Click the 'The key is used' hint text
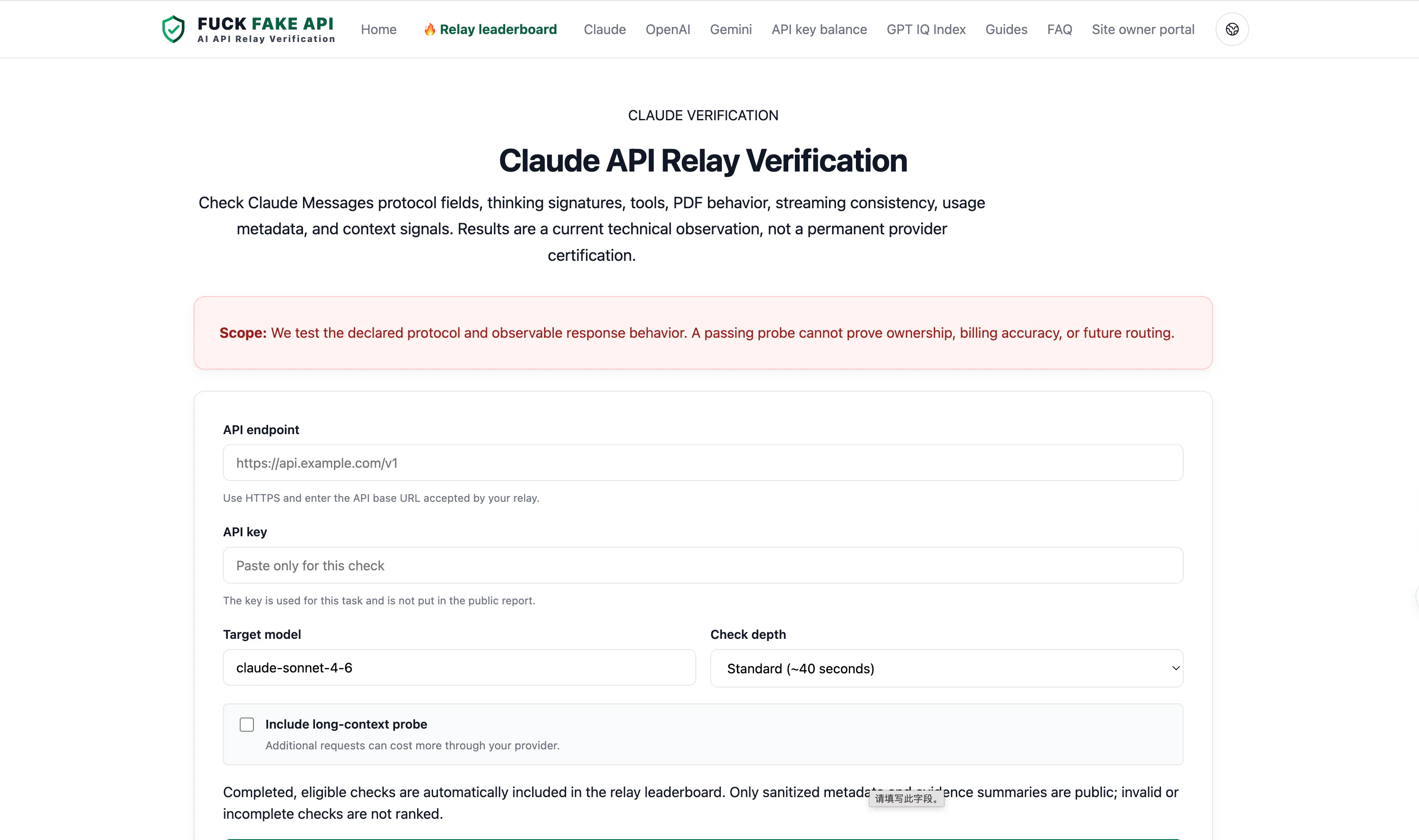This screenshot has height=840, width=1419. [379, 600]
